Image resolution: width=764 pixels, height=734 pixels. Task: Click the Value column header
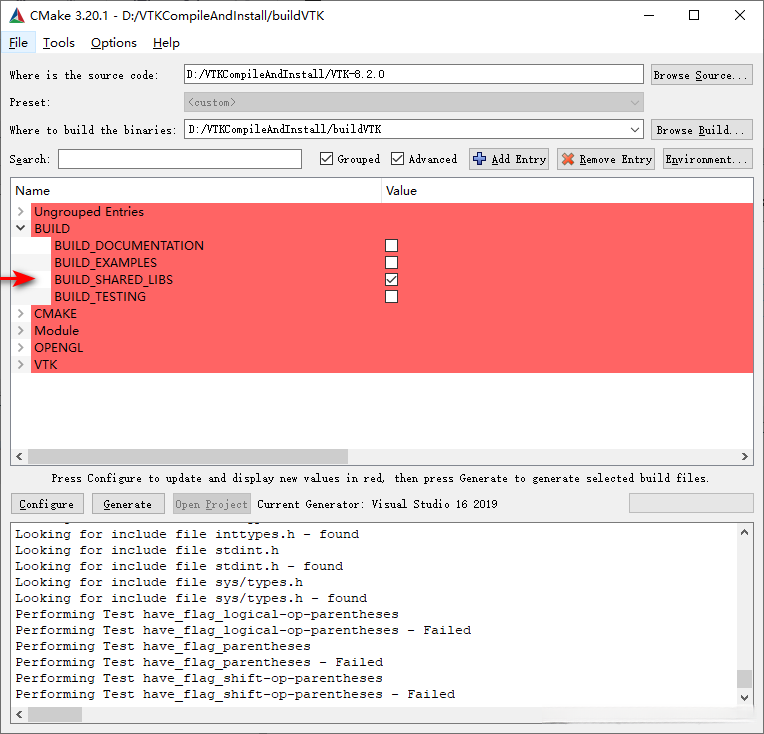click(x=568, y=191)
